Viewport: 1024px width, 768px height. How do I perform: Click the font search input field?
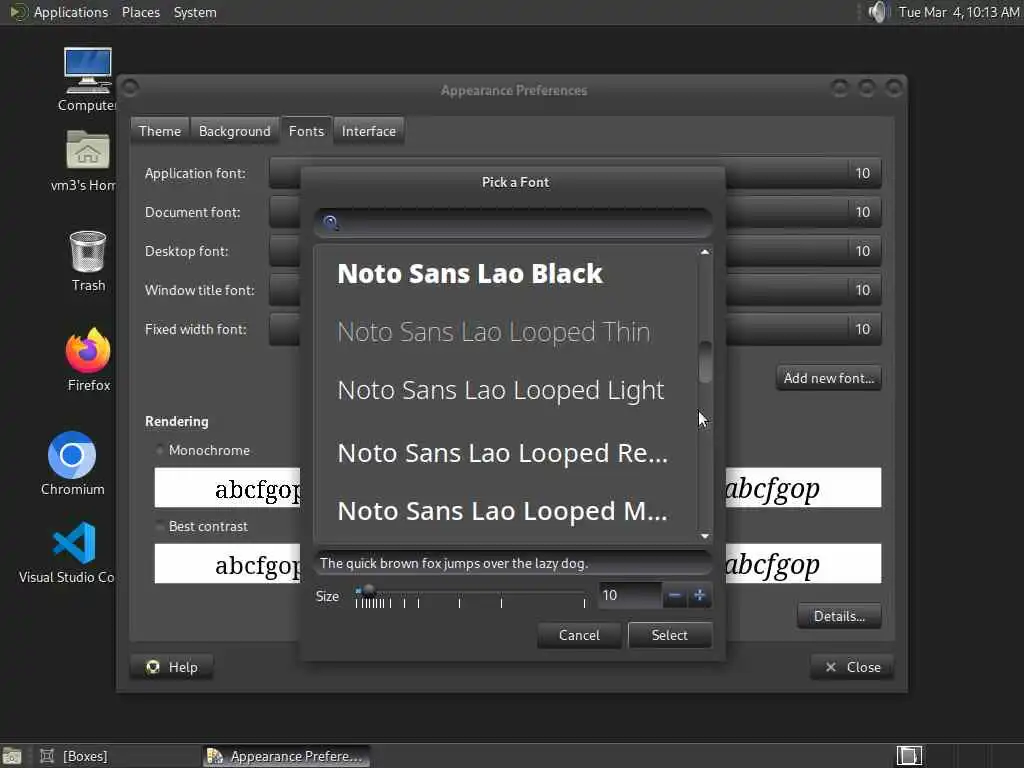point(513,223)
